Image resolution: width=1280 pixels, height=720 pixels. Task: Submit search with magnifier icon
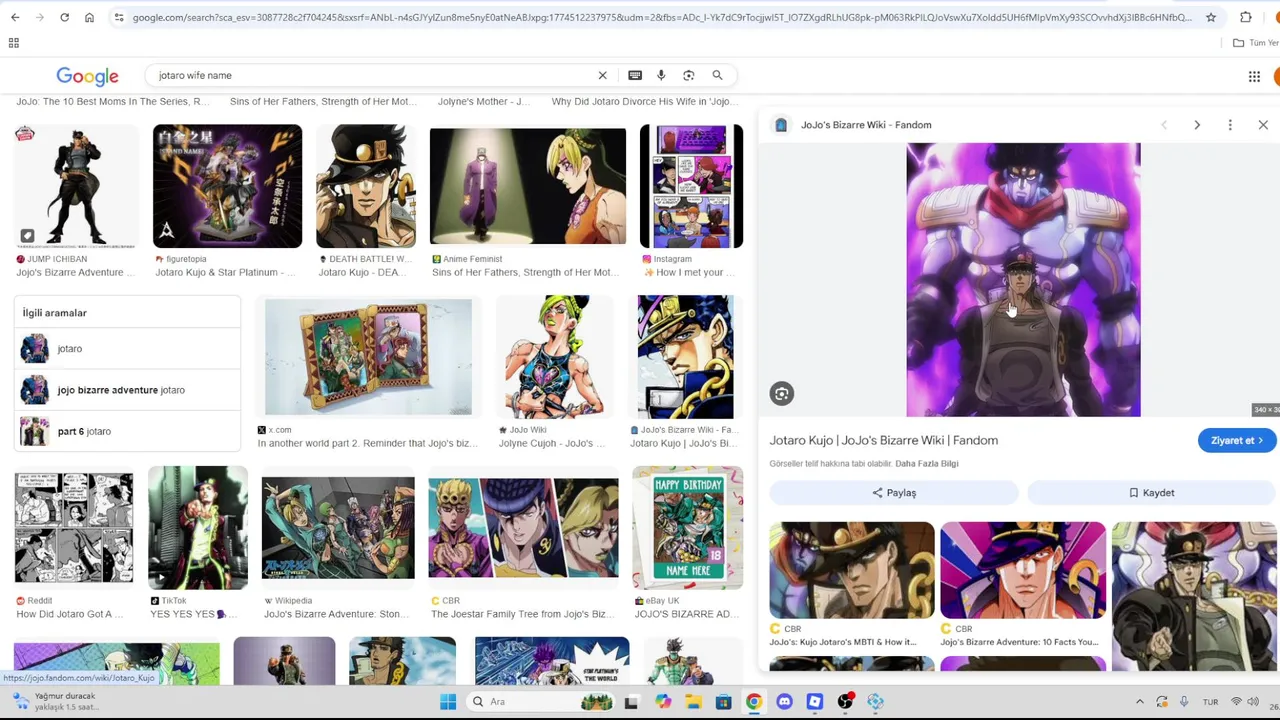[x=717, y=75]
